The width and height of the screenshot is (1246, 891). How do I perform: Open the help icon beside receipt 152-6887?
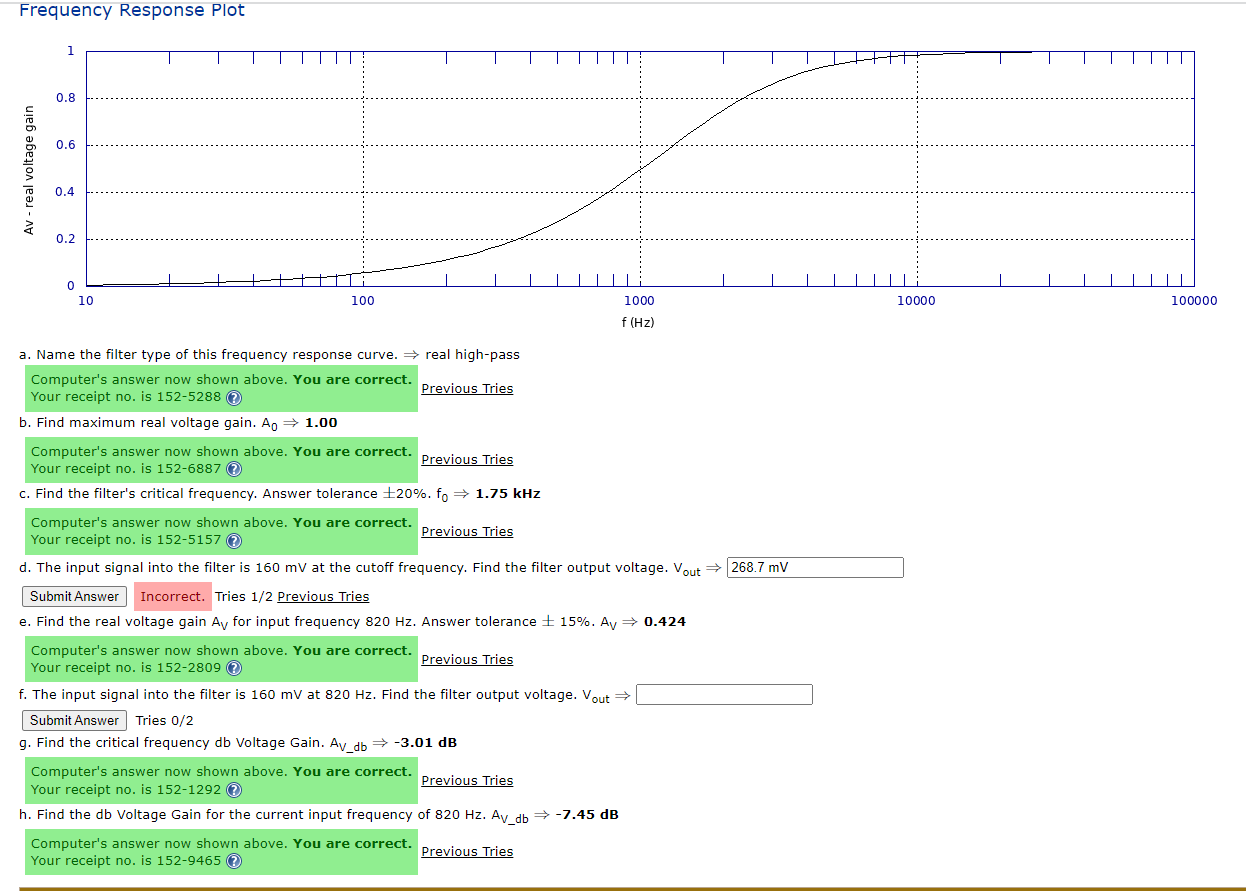[233, 468]
